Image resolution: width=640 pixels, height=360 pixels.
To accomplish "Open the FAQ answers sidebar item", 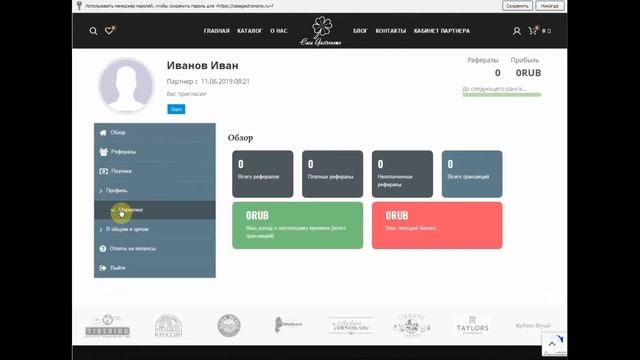I will 155,249.
